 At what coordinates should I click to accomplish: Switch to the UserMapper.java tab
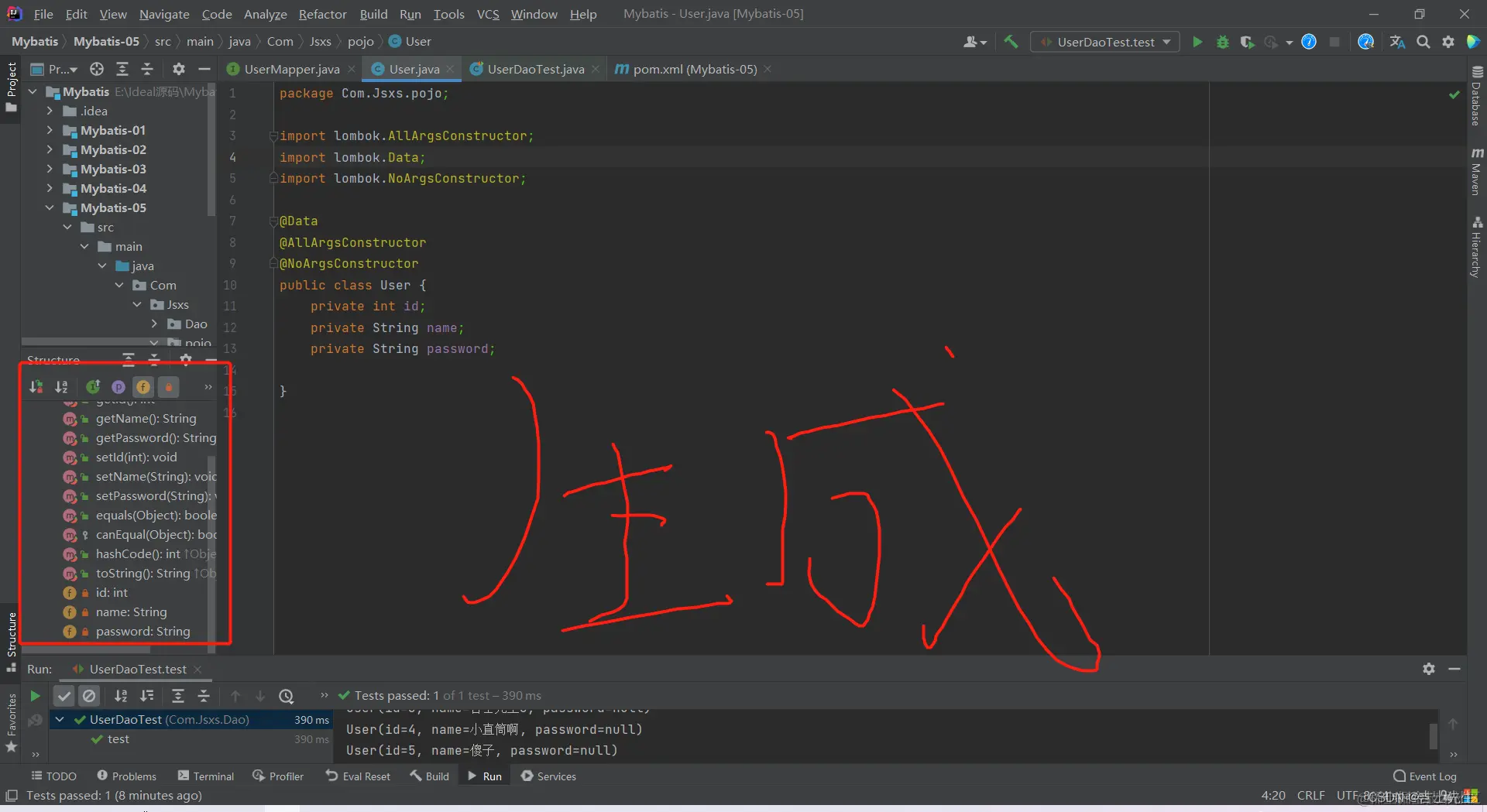click(x=291, y=69)
